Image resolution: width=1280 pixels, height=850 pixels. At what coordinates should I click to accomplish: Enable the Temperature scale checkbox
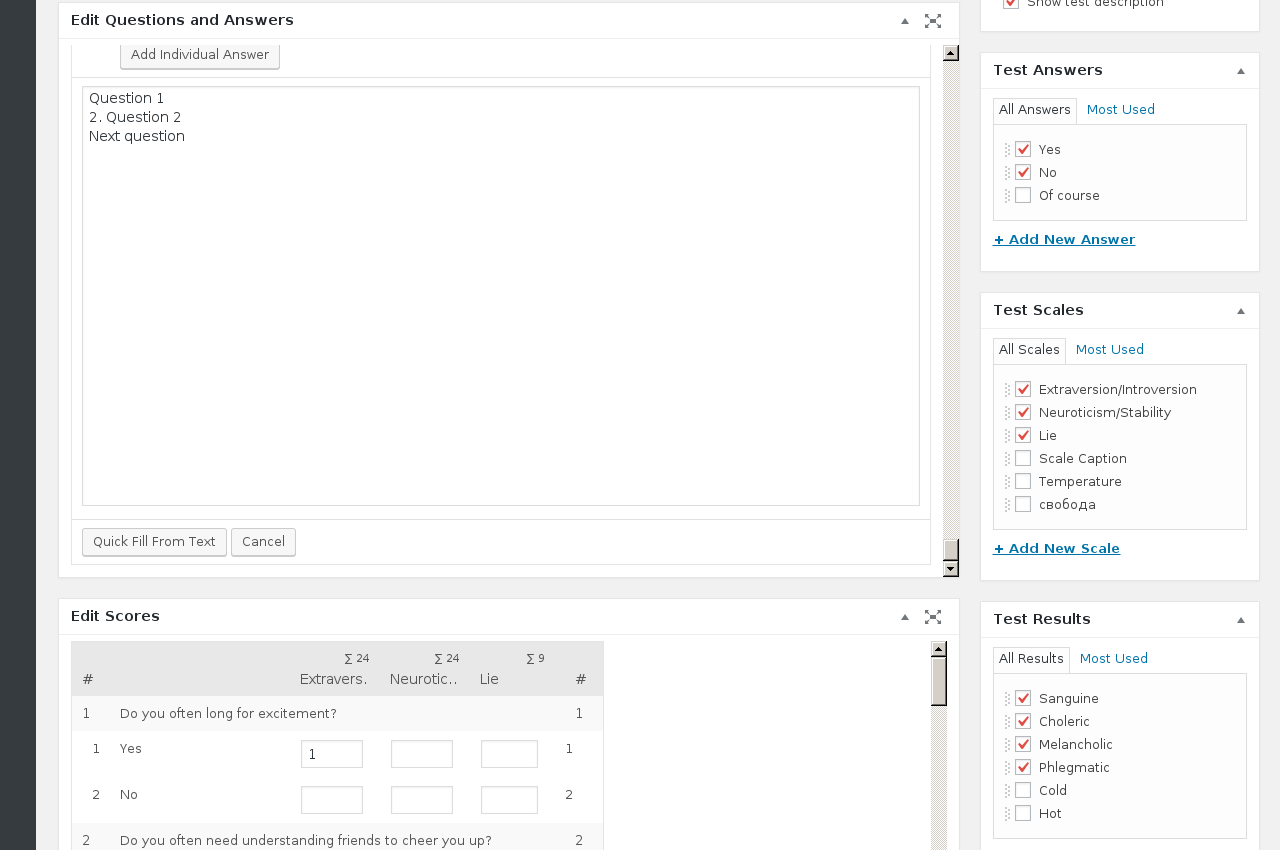tap(1023, 481)
